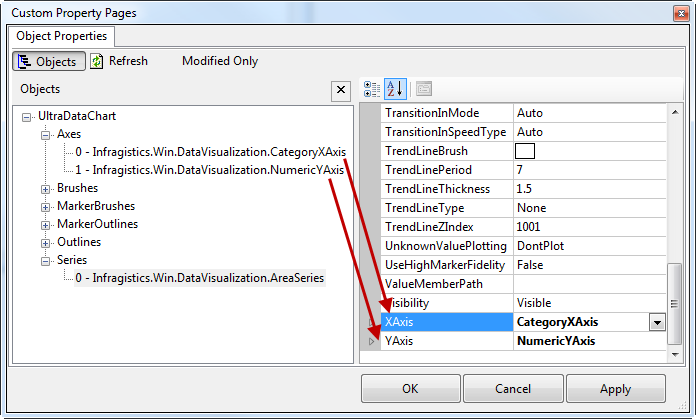
Task: Expand the Brushes tree node
Action: pos(46,188)
